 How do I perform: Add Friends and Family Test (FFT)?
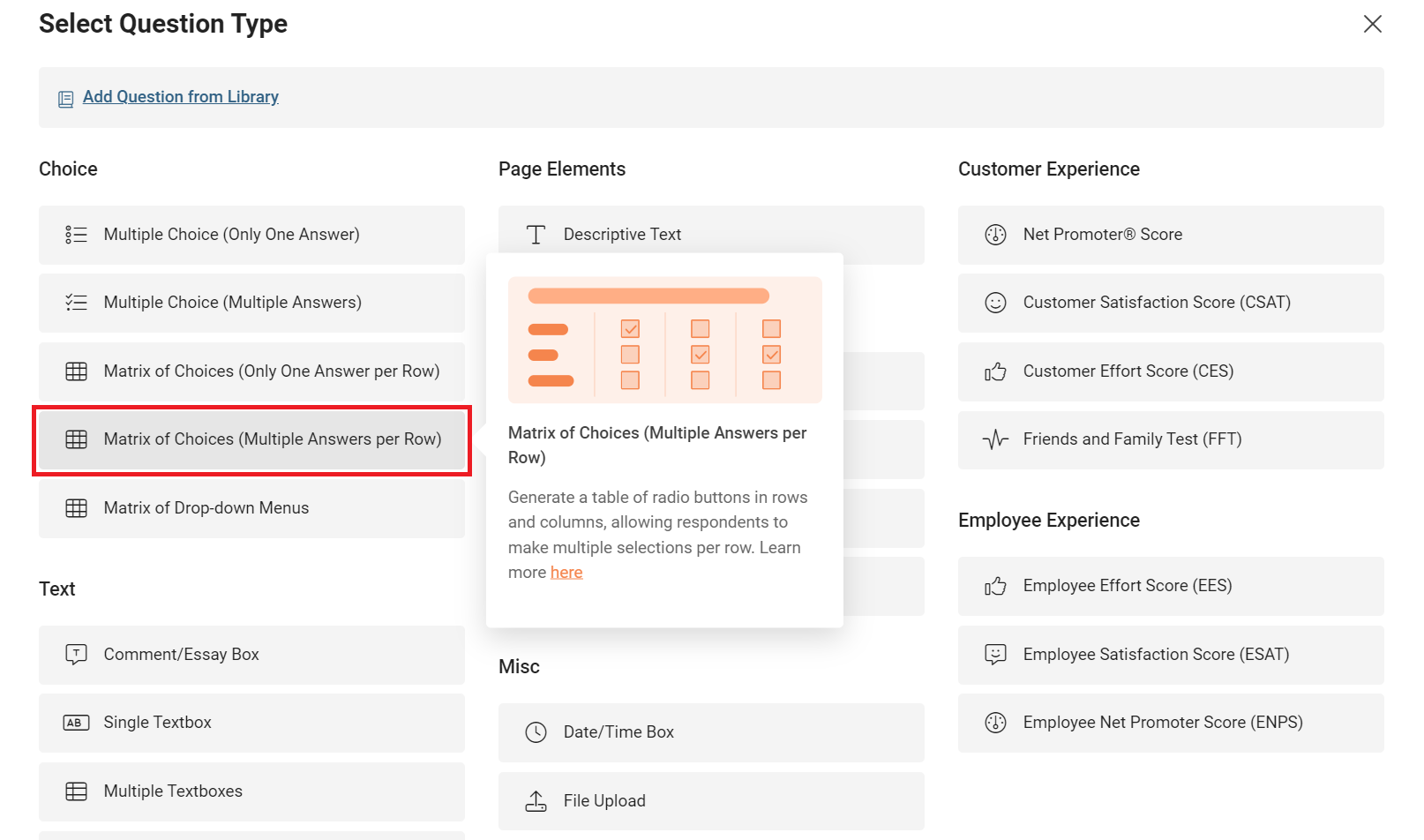1171,439
